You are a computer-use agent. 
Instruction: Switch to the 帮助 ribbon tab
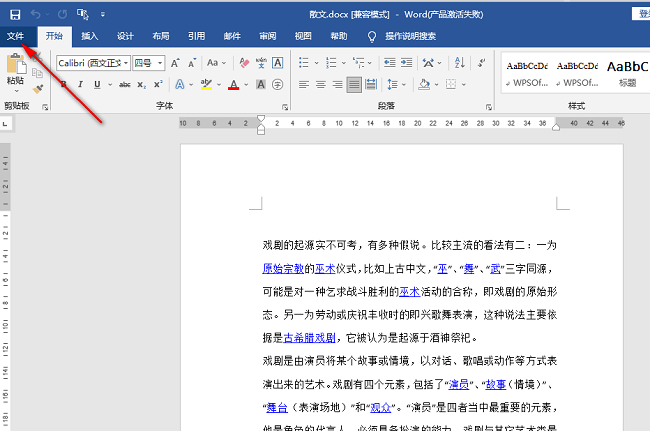339,36
